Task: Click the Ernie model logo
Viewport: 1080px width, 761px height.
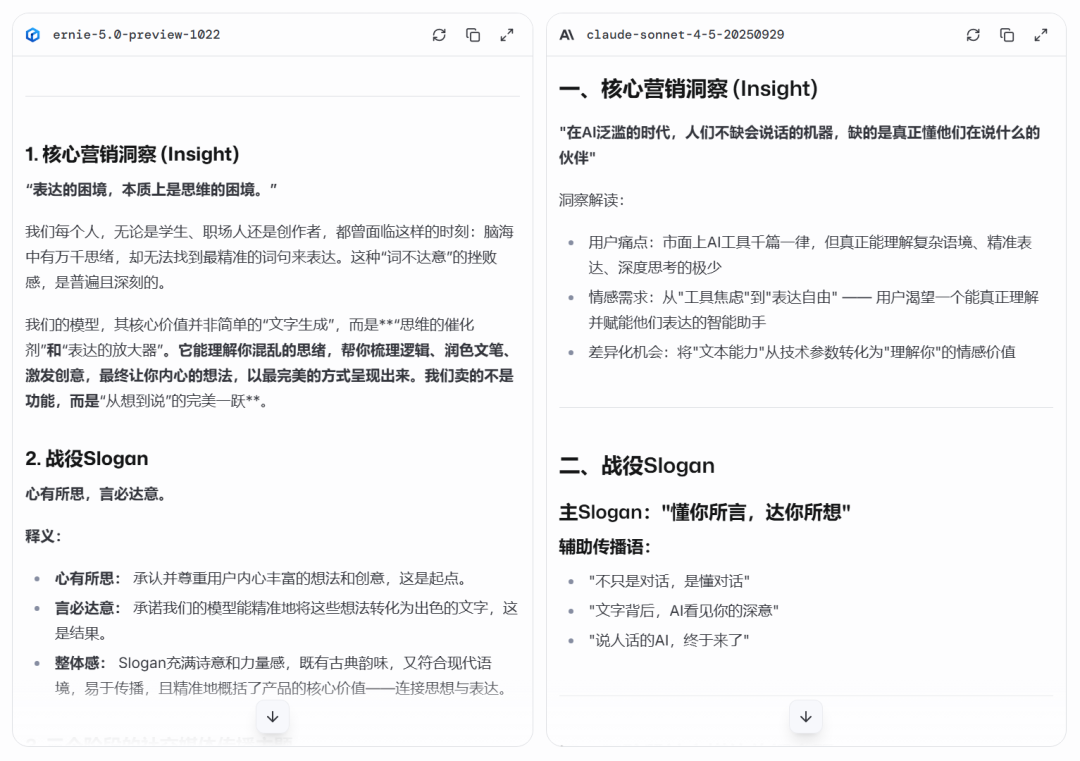Action: [34, 34]
